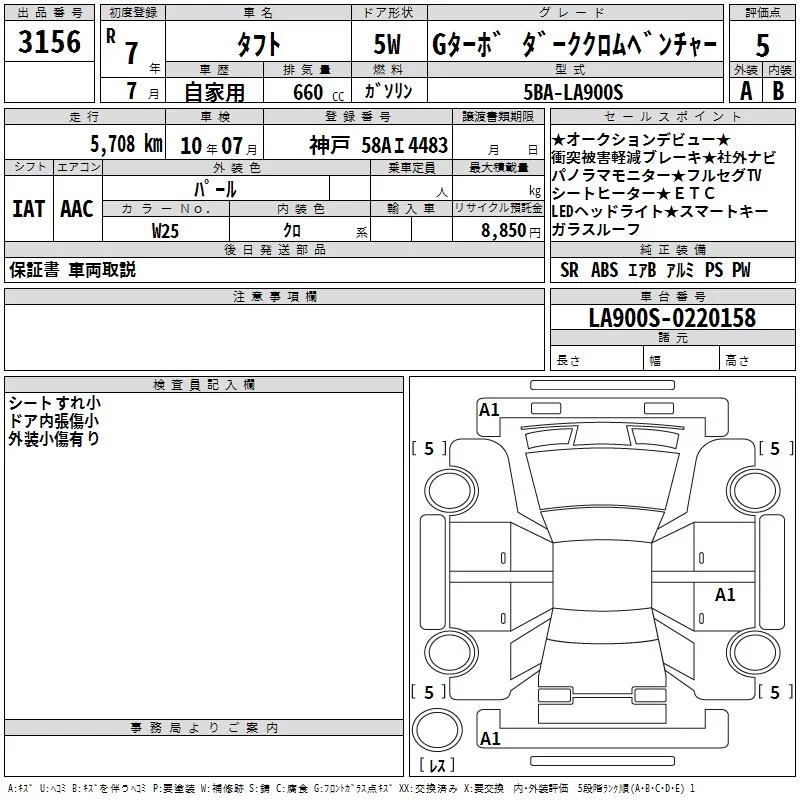
Task: Click the 諸元 header
Action: 673,337
